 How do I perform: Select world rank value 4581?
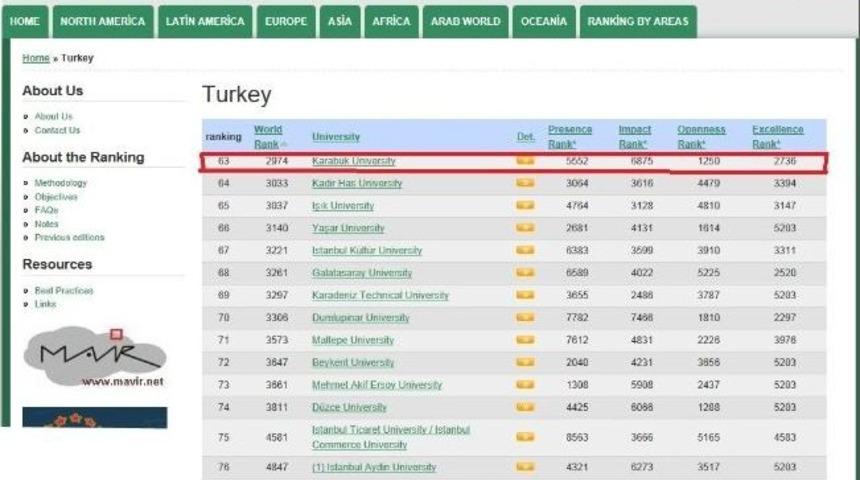pos(276,438)
